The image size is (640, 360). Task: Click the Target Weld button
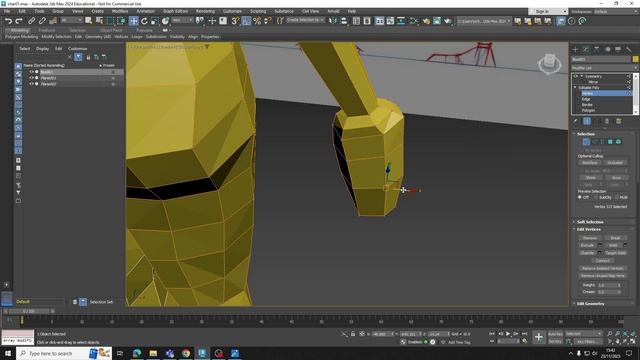point(615,253)
